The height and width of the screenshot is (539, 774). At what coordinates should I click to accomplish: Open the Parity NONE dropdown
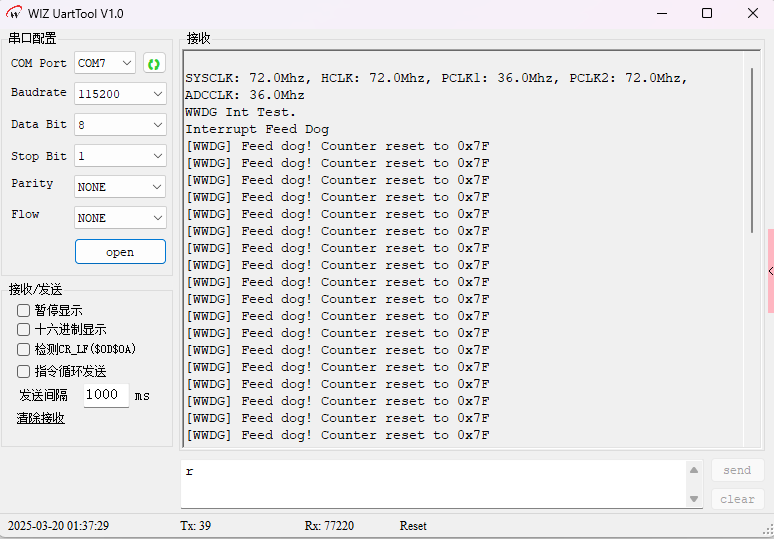pos(120,187)
